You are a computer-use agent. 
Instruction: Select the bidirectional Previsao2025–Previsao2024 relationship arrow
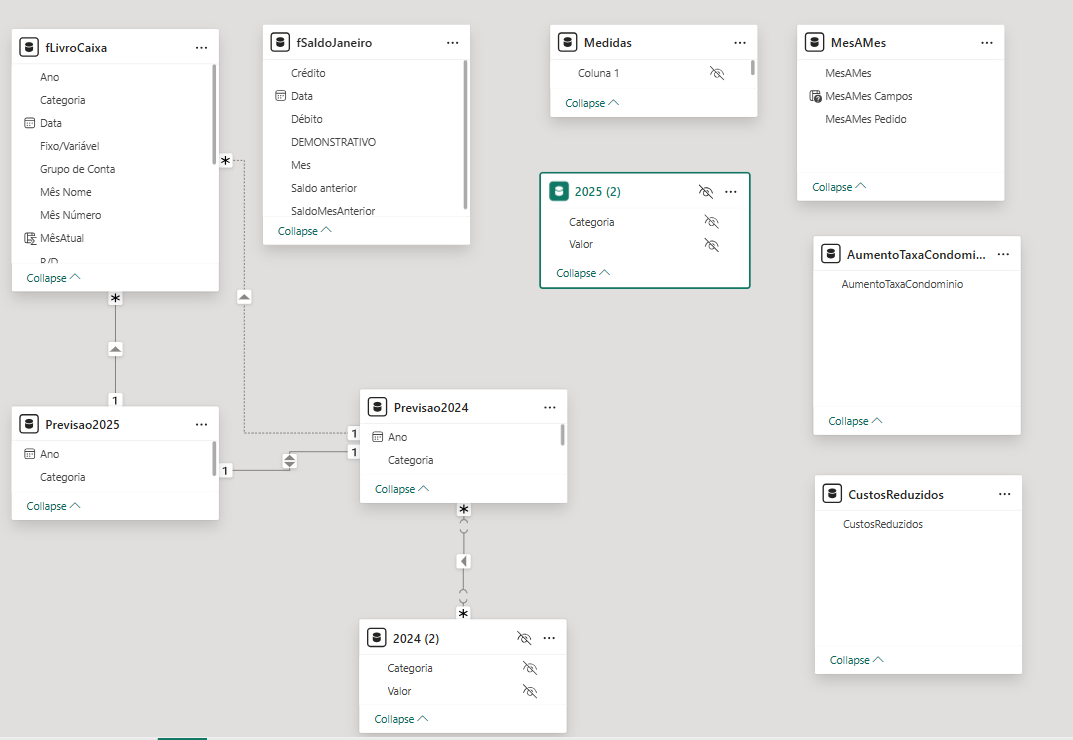[x=290, y=461]
